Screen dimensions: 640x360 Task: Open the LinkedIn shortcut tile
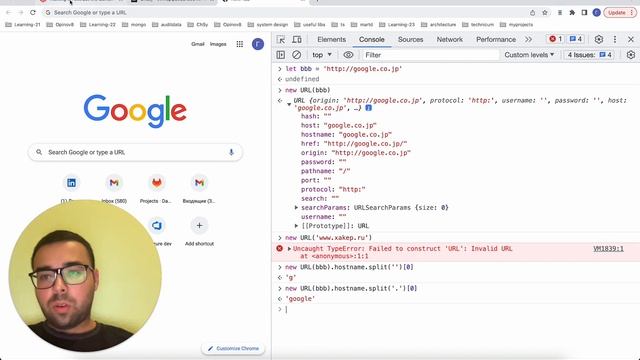(71, 183)
